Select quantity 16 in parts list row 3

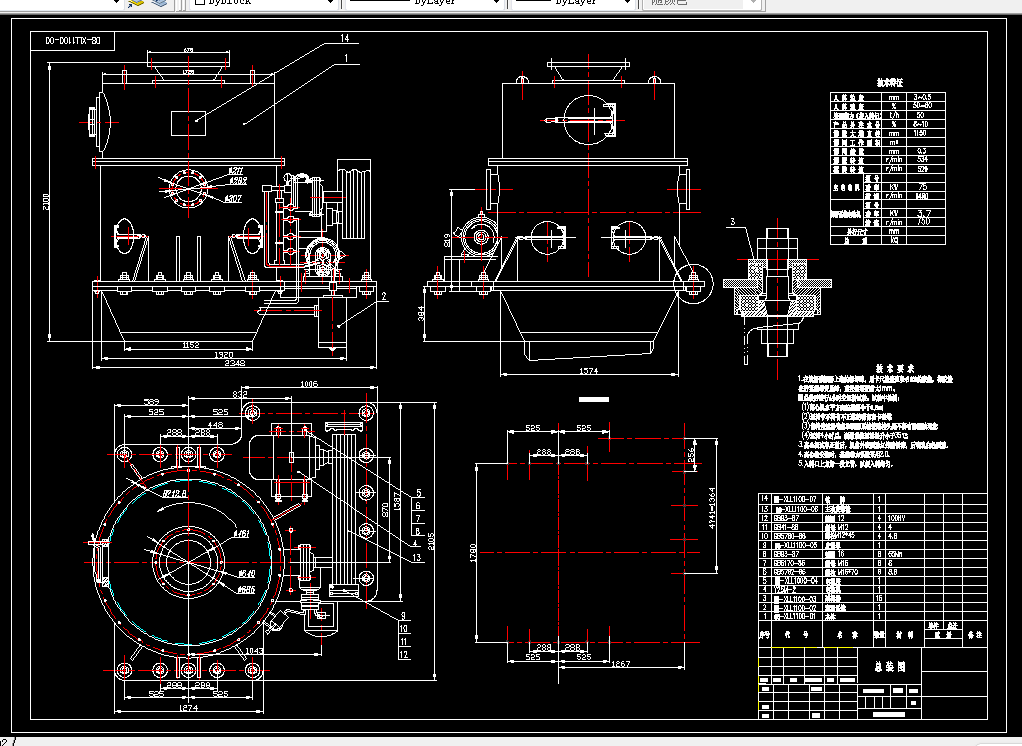click(879, 598)
